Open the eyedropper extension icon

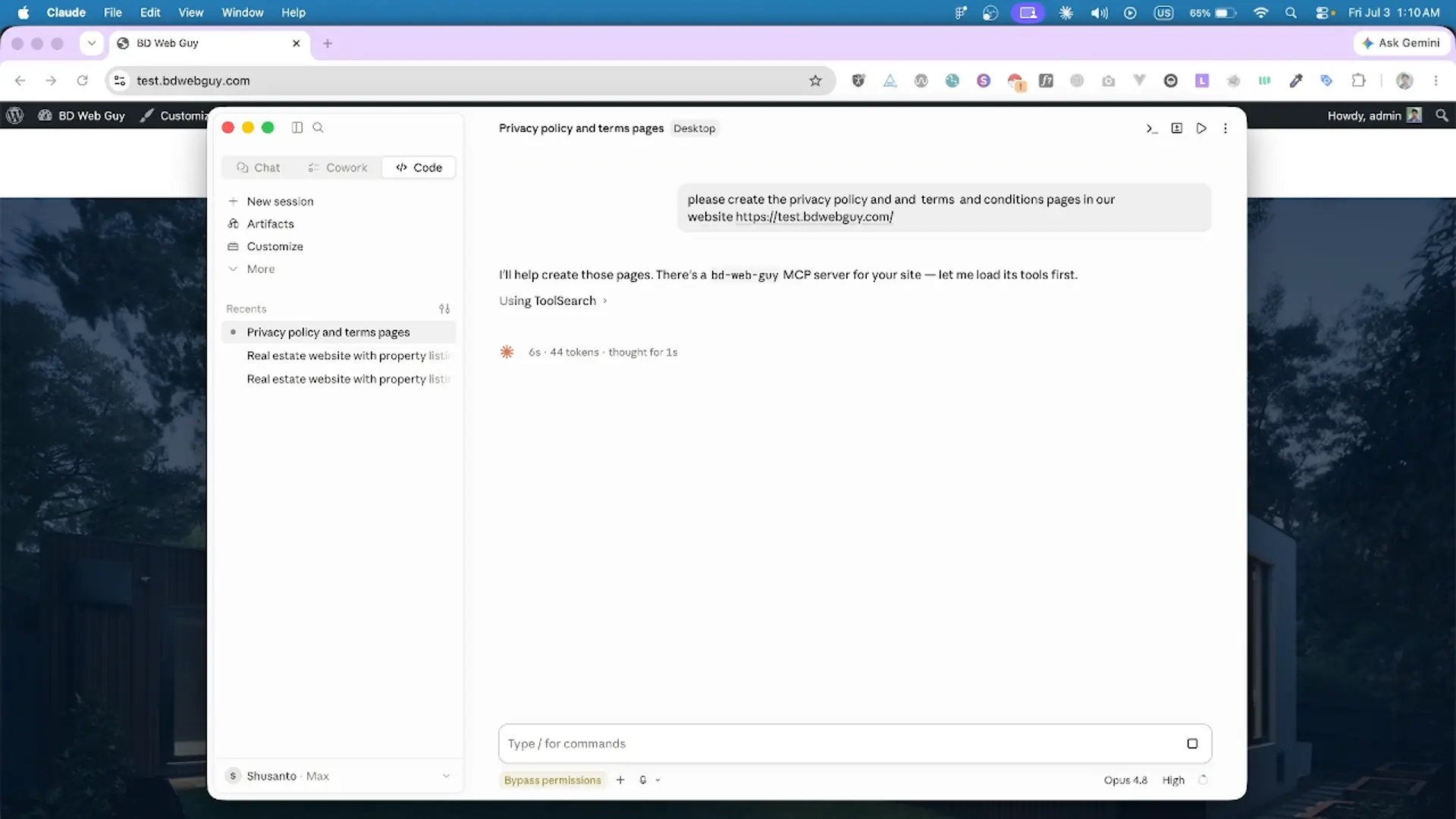pos(1296,80)
